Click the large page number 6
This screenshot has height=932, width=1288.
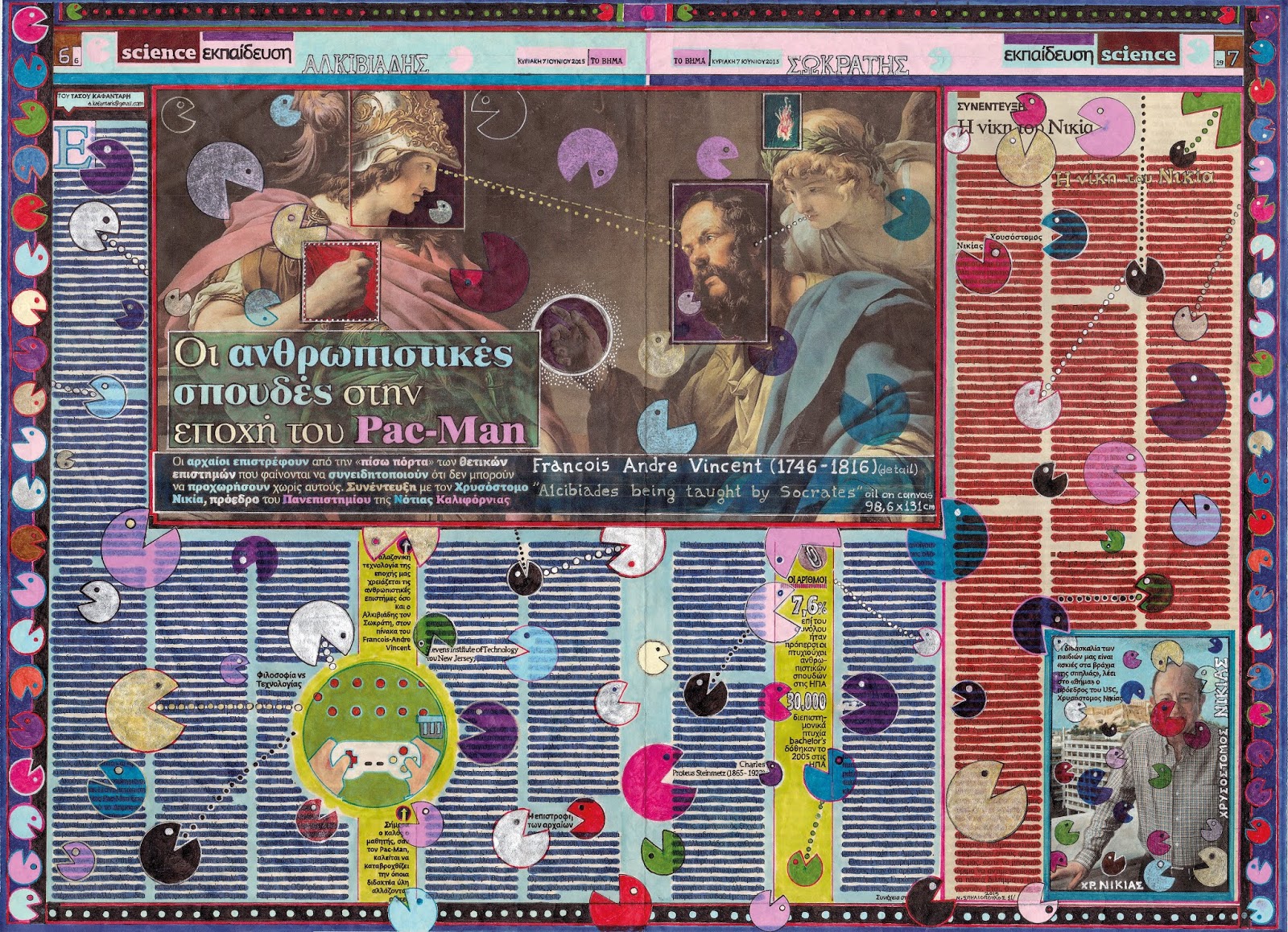tap(64, 55)
